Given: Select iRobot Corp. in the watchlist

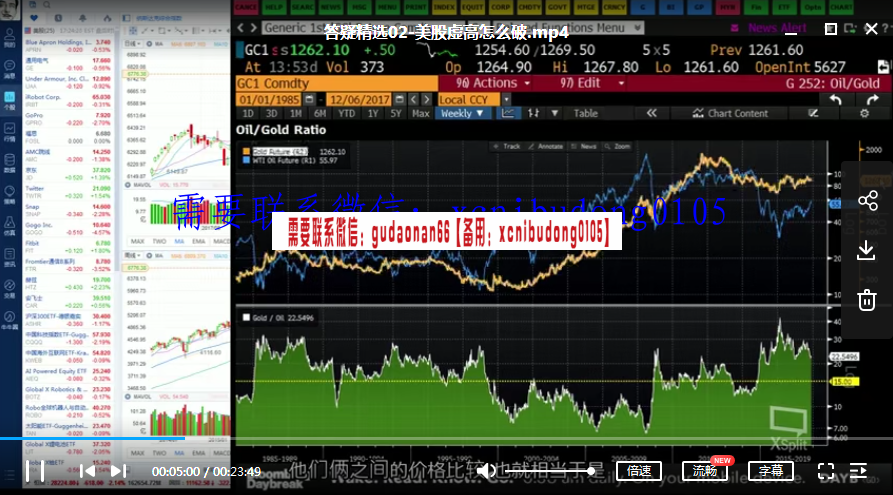Looking at the screenshot, I should (x=68, y=100).
